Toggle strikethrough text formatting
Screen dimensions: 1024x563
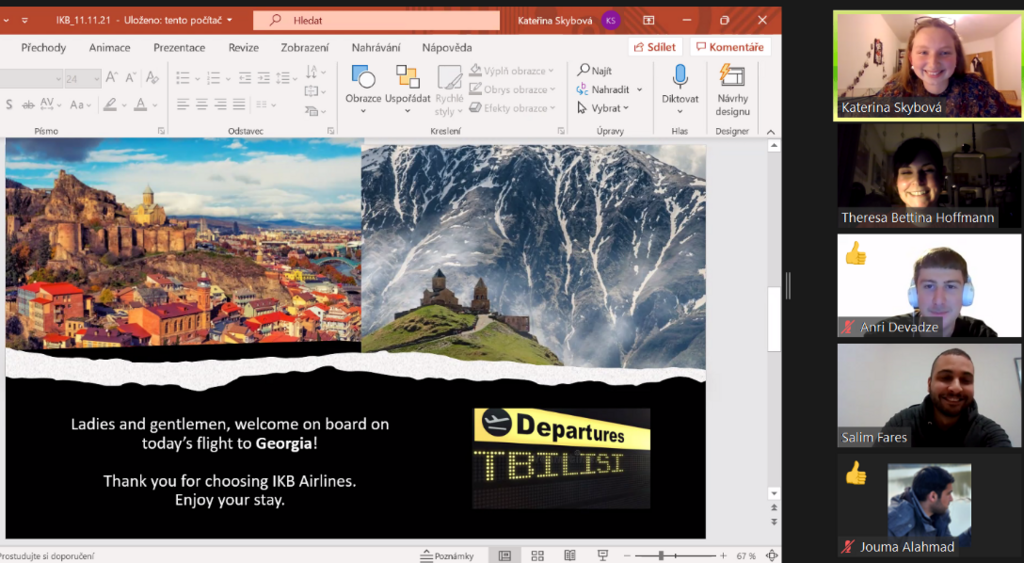point(28,105)
